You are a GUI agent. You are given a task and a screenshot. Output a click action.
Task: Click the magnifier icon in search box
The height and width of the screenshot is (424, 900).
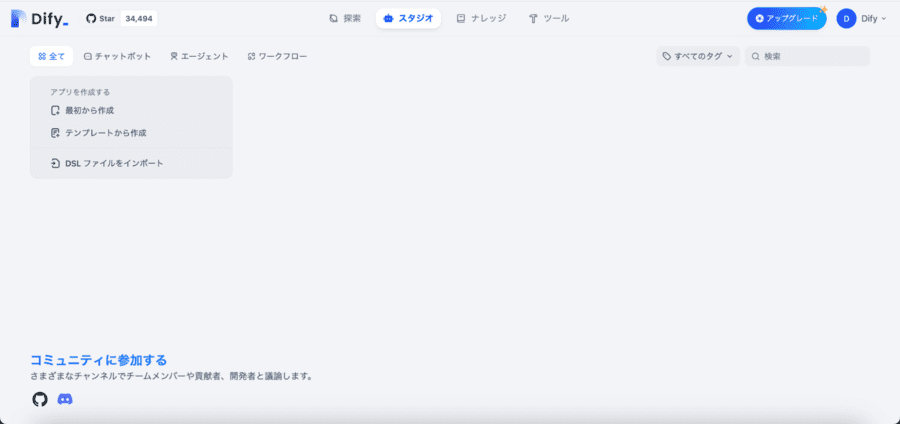point(756,56)
